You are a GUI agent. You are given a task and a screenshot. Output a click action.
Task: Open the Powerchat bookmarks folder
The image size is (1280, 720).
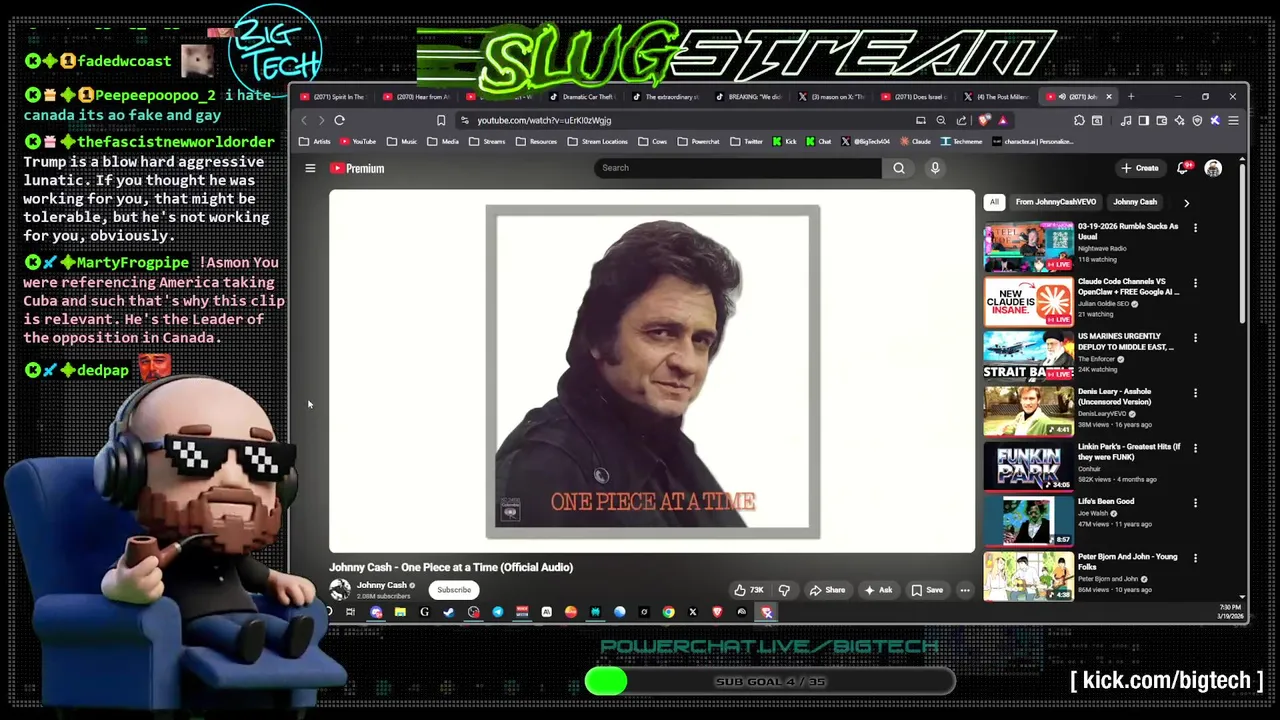(x=699, y=142)
